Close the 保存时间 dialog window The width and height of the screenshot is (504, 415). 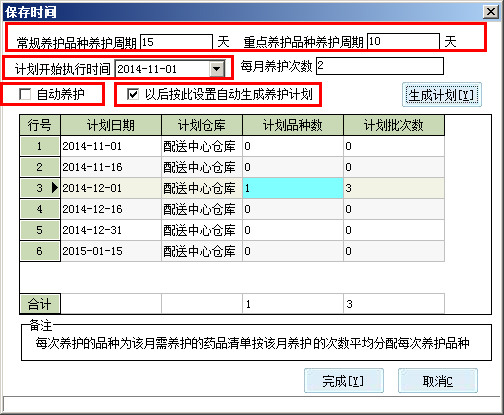click(x=491, y=12)
